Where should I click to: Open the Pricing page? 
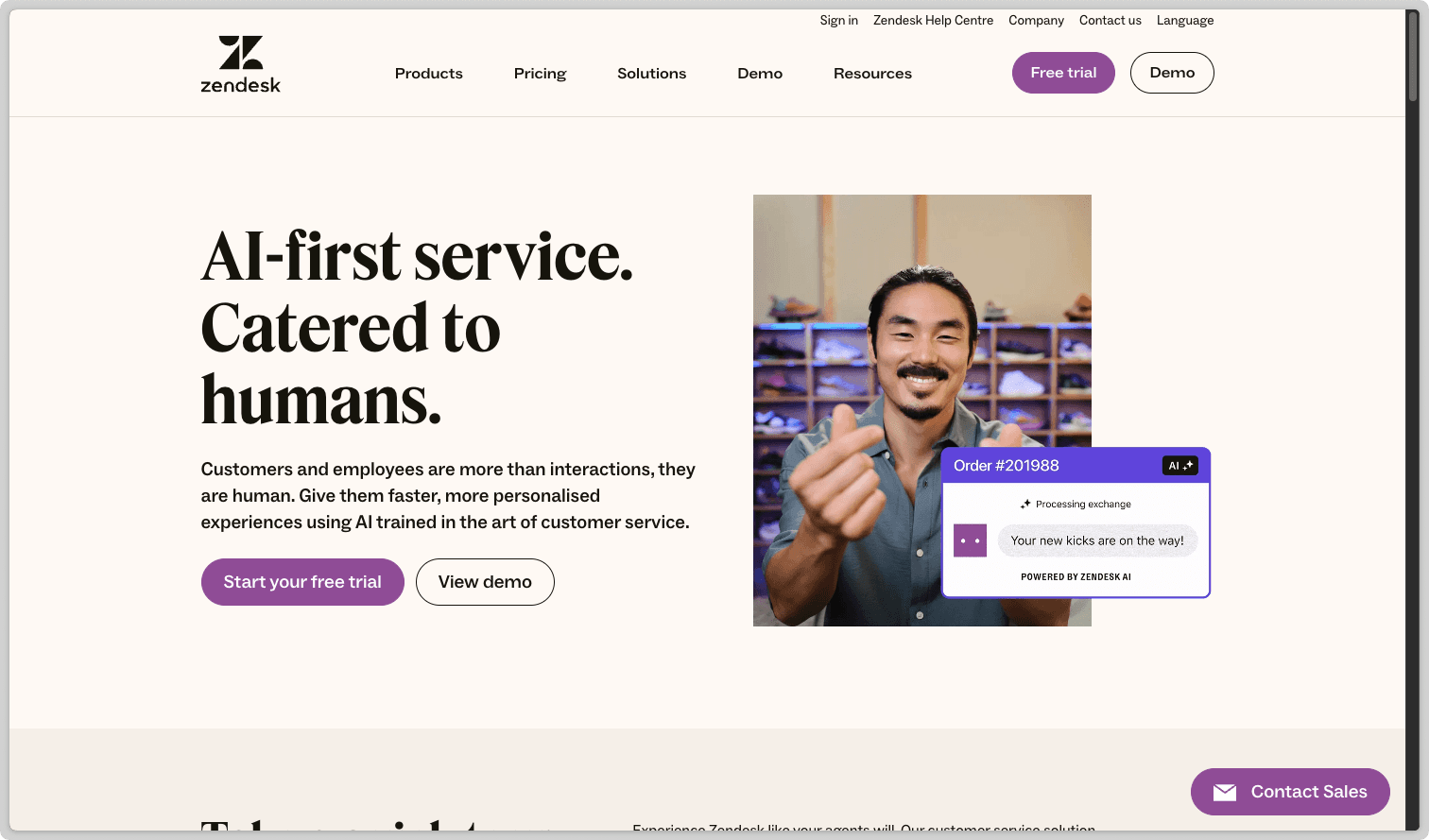click(540, 74)
